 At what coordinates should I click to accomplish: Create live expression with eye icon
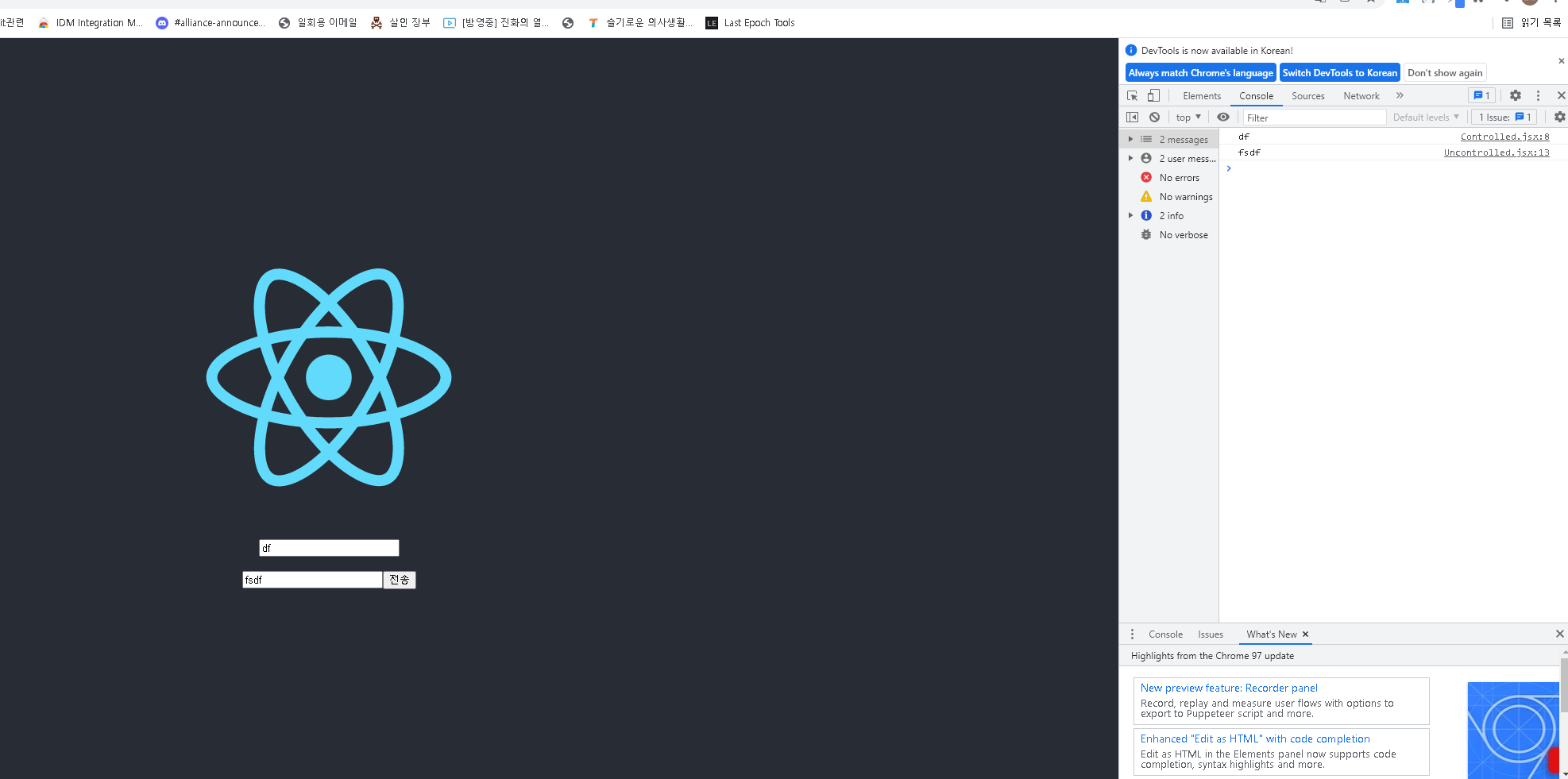(x=1223, y=117)
